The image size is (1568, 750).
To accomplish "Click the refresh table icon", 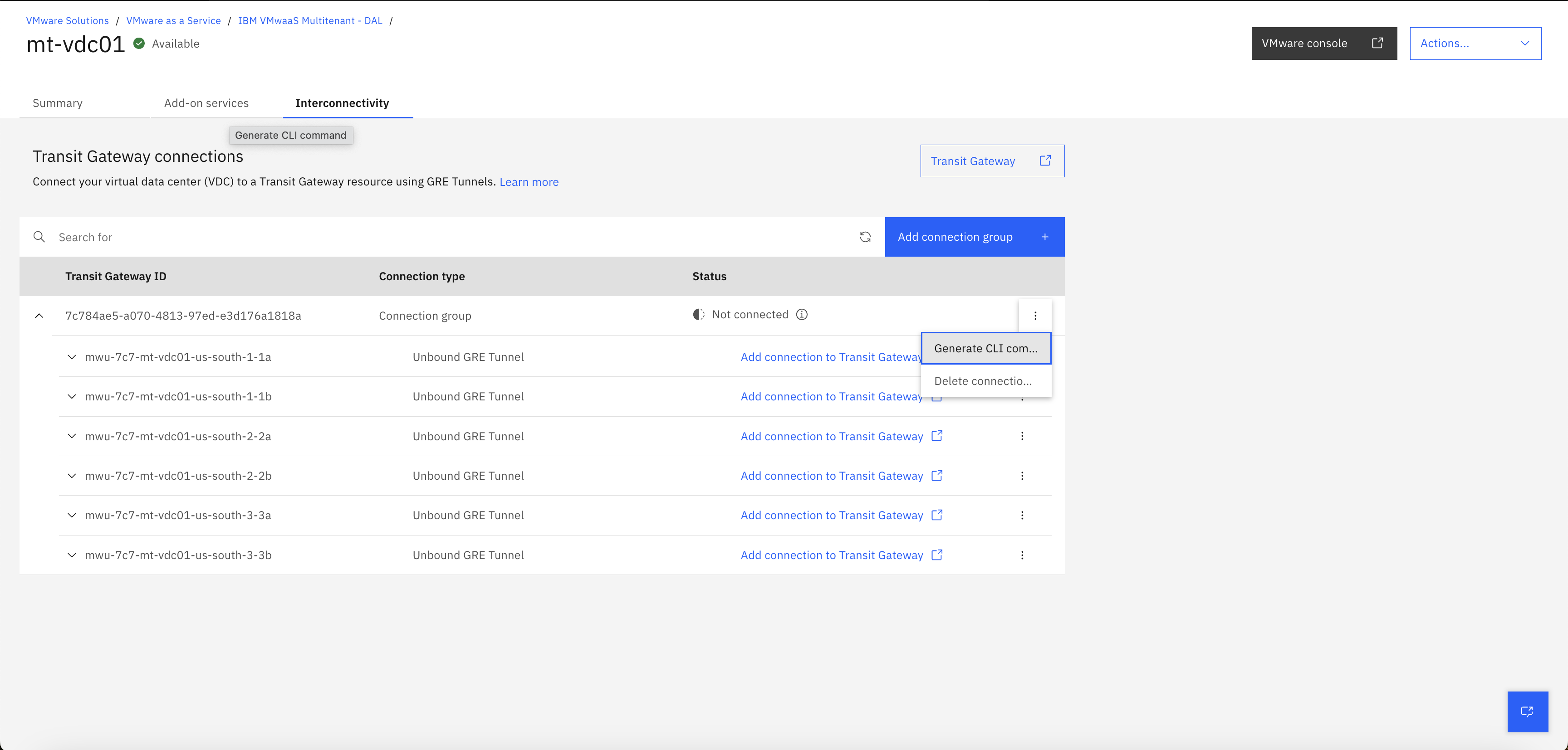I will tap(865, 237).
